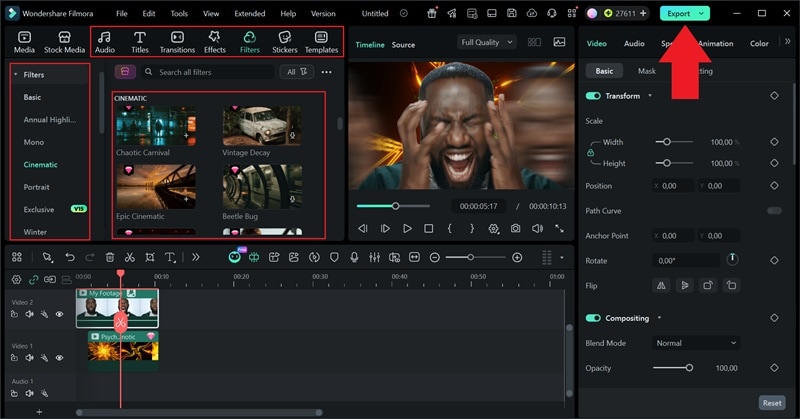Open the Audio tab
800x419 pixels.
coord(105,42)
